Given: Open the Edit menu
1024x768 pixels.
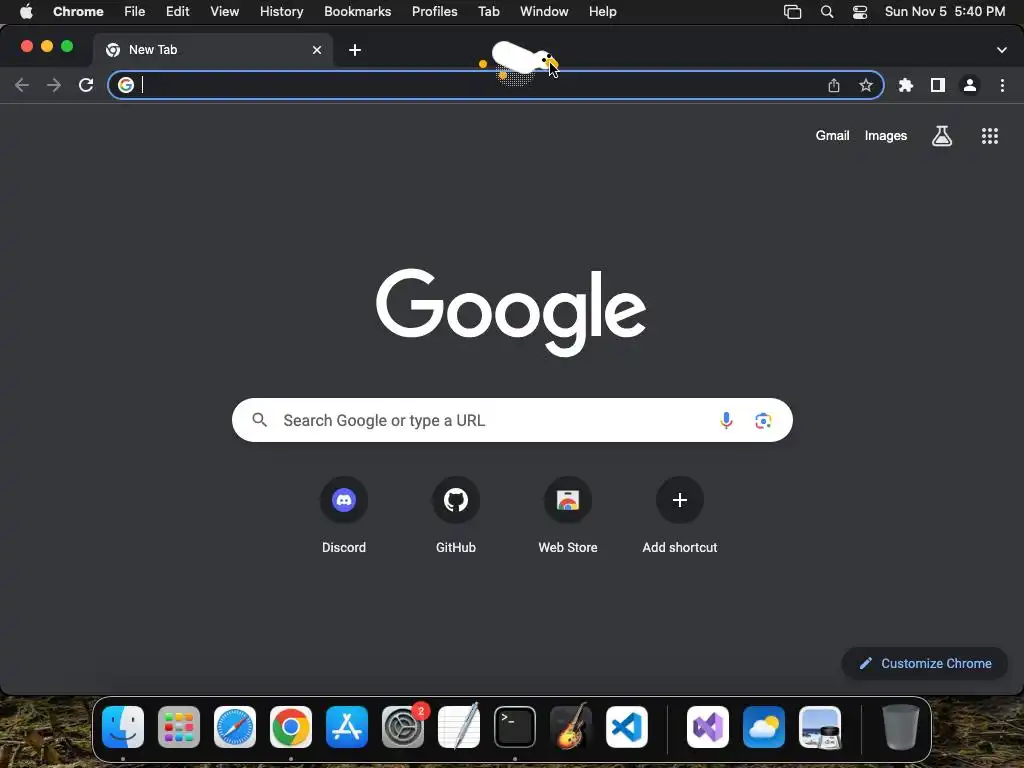Looking at the screenshot, I should (x=178, y=12).
